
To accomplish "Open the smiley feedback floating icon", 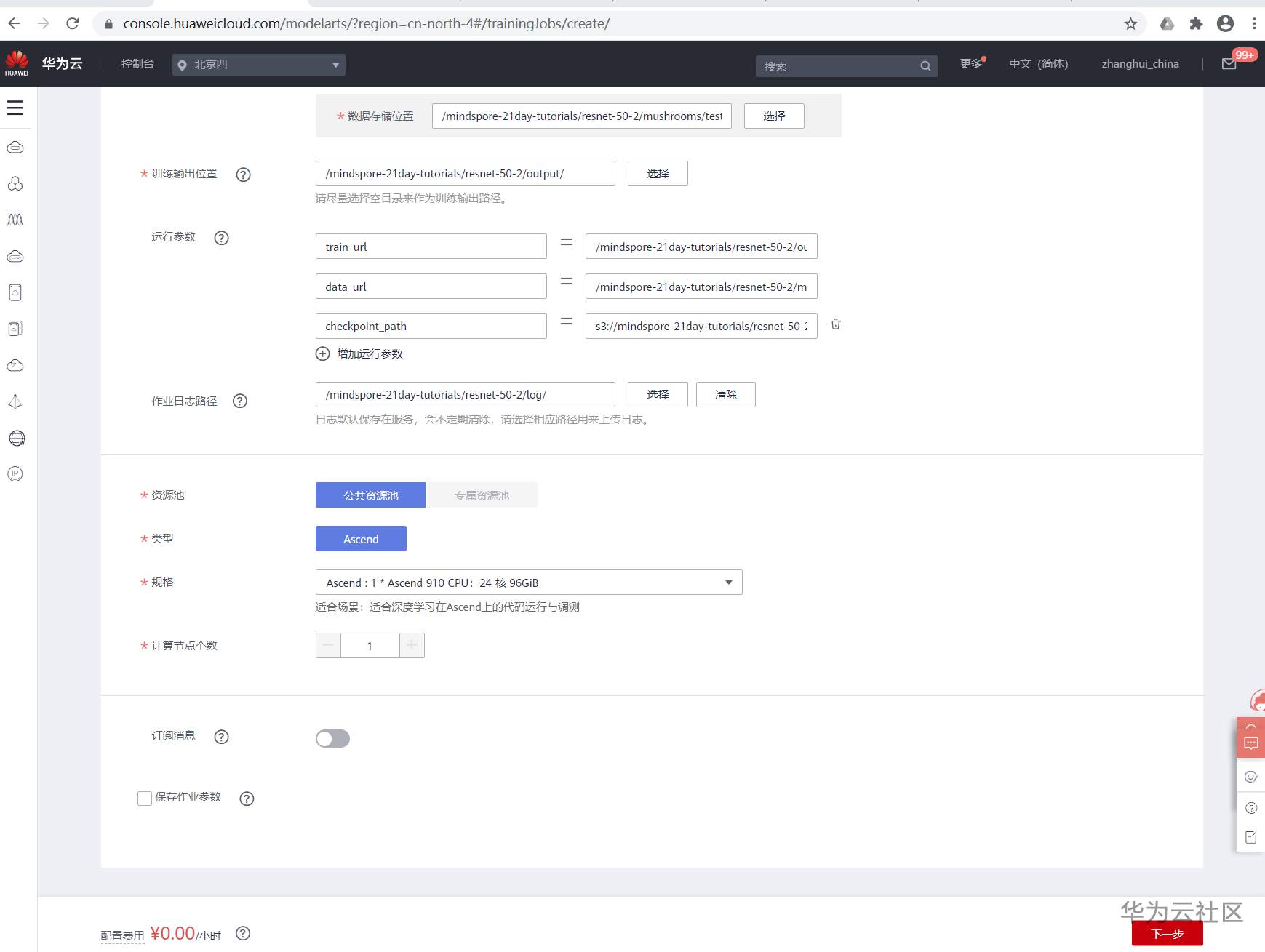I will pos(1251,777).
